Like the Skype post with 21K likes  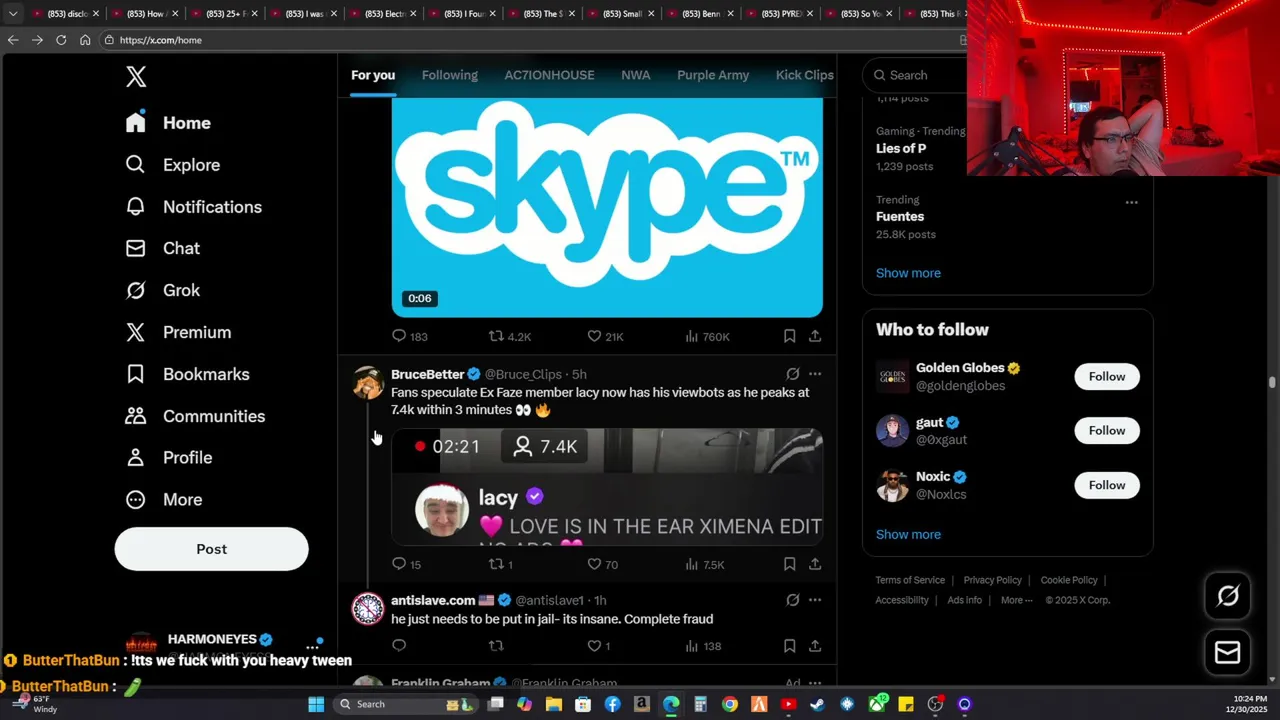(x=605, y=337)
